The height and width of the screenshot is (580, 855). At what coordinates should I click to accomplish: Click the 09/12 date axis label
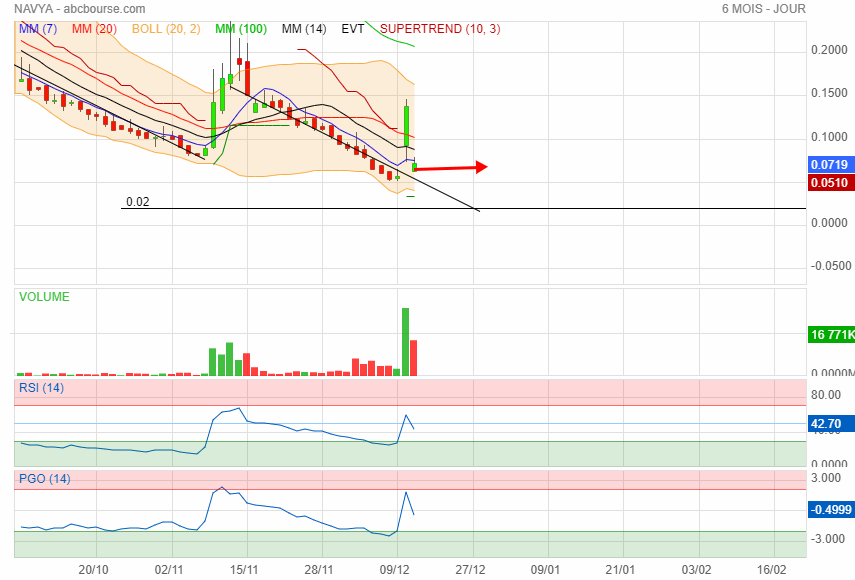coord(394,570)
